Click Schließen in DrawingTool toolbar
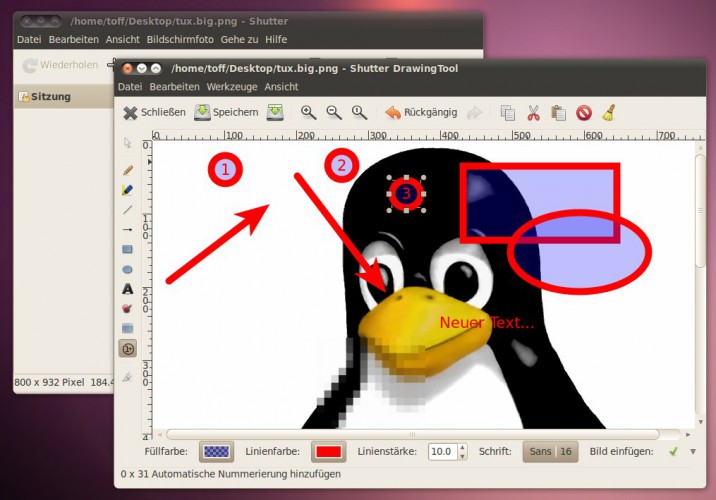The height and width of the screenshot is (500, 716). click(x=154, y=112)
